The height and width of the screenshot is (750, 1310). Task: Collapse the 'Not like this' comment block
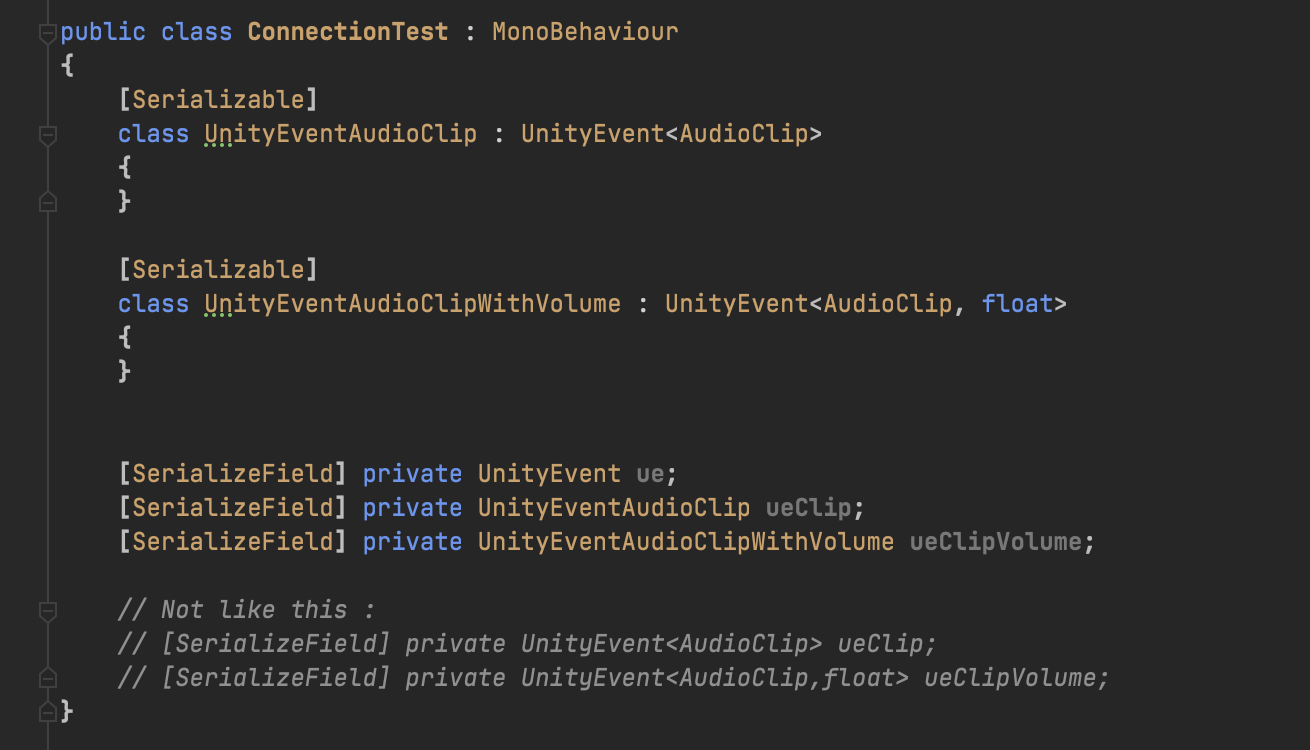[x=47, y=610]
